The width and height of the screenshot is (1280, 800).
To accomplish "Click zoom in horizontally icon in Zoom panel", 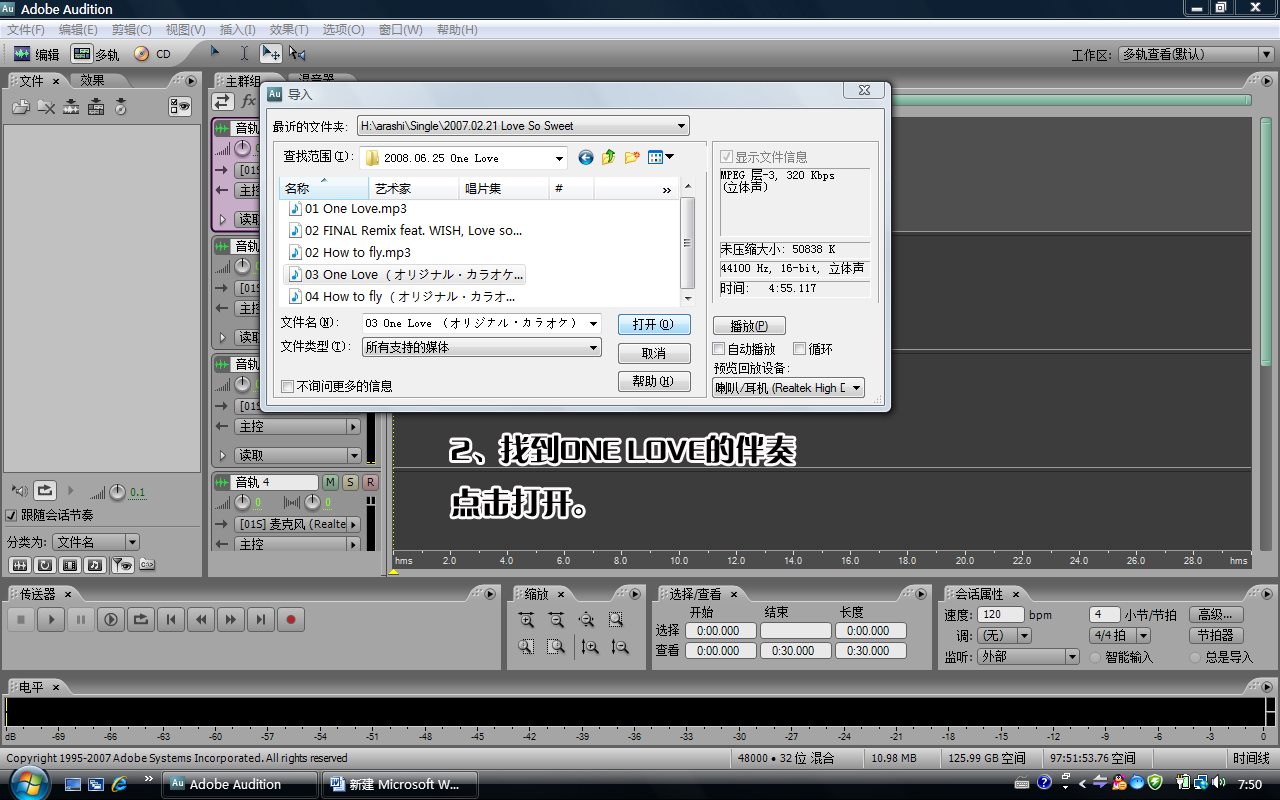I will pos(527,620).
